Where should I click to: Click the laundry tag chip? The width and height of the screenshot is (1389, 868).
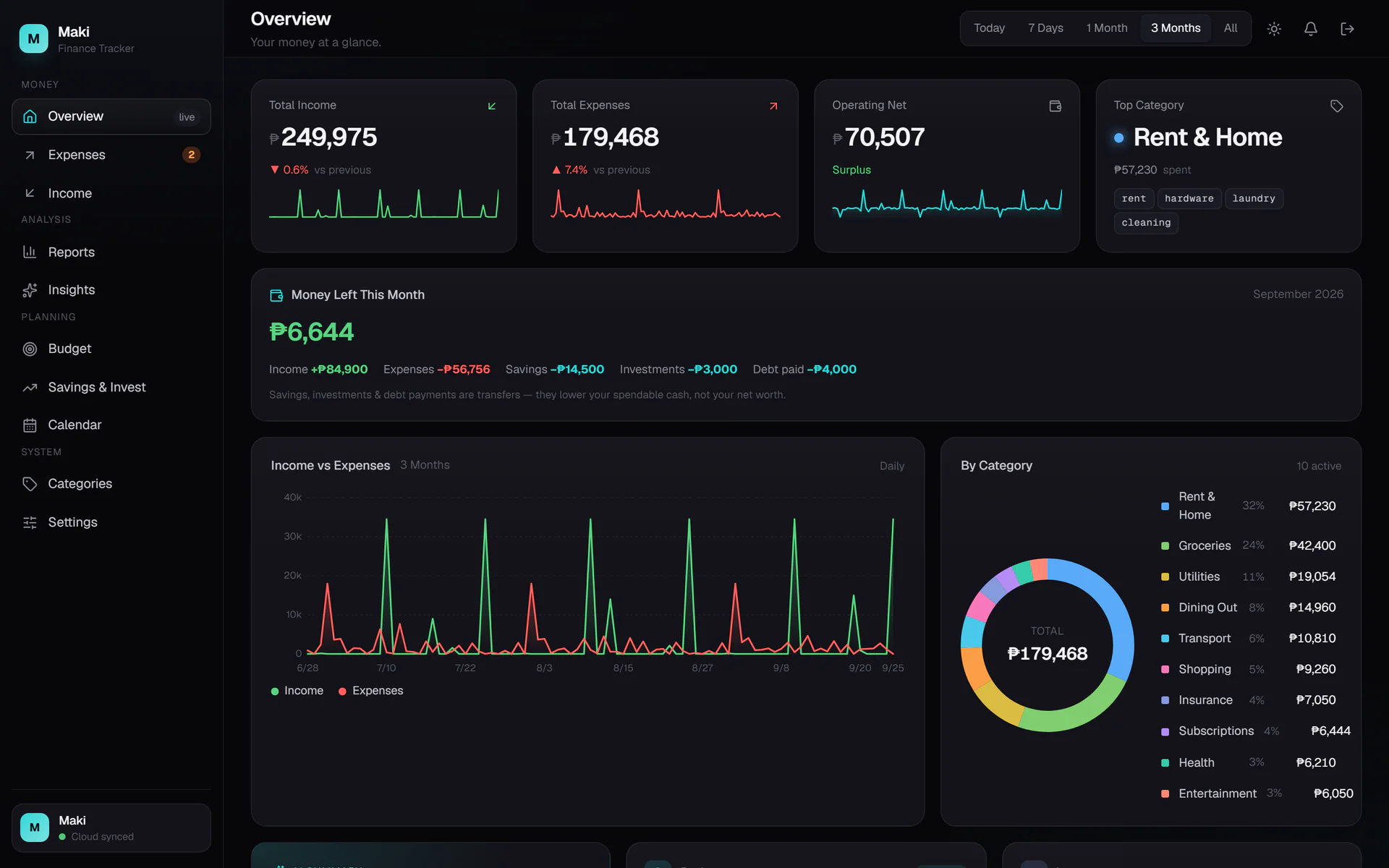coord(1254,198)
